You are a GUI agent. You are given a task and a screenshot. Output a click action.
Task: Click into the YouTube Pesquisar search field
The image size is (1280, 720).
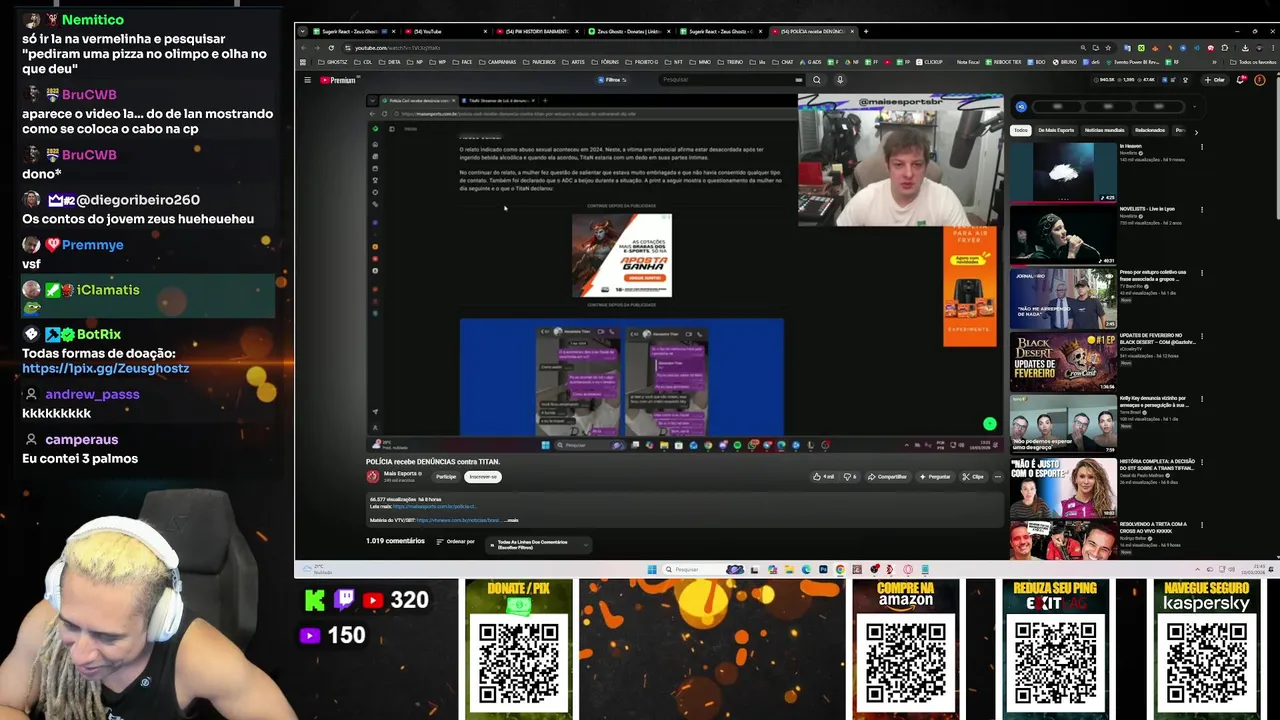point(730,80)
